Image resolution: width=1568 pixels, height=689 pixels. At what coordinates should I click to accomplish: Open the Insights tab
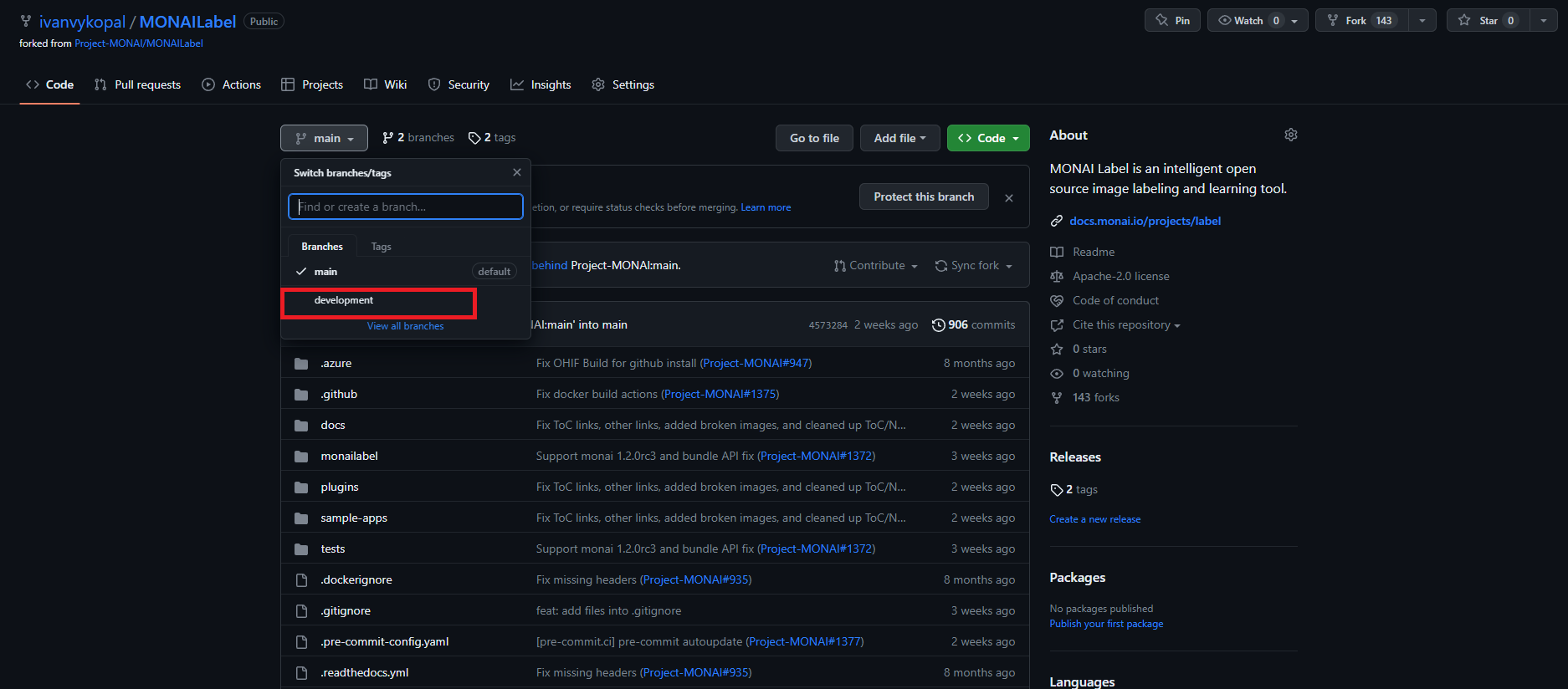pyautogui.click(x=541, y=84)
